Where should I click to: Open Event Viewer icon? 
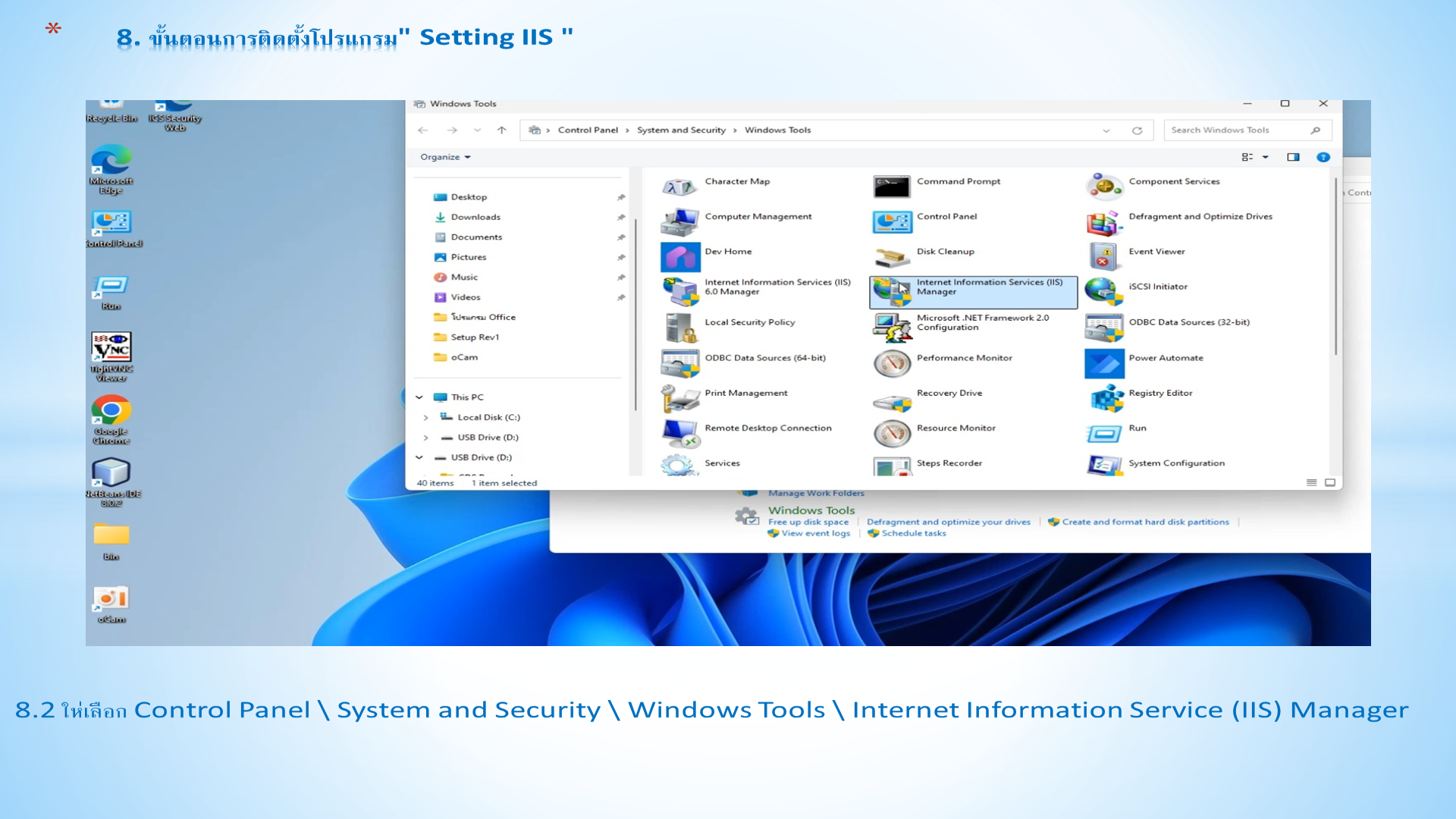[1103, 257]
